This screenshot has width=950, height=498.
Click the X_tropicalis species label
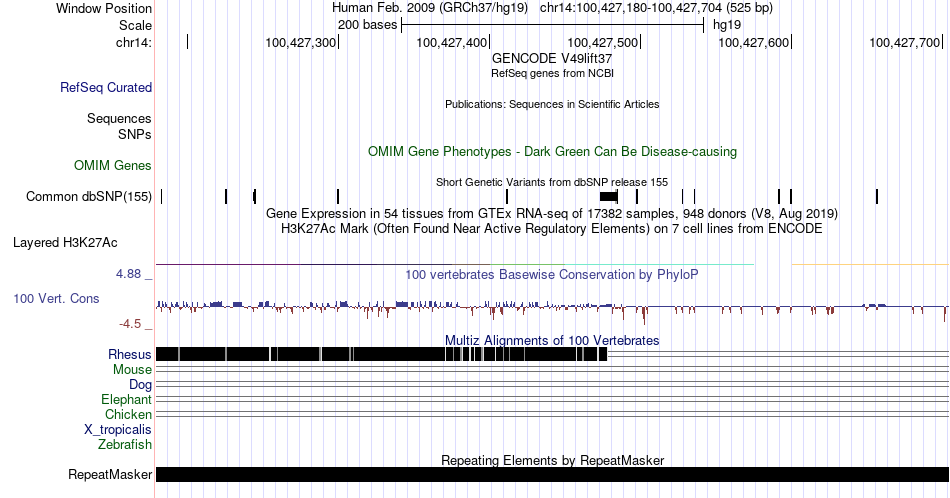[x=118, y=430]
